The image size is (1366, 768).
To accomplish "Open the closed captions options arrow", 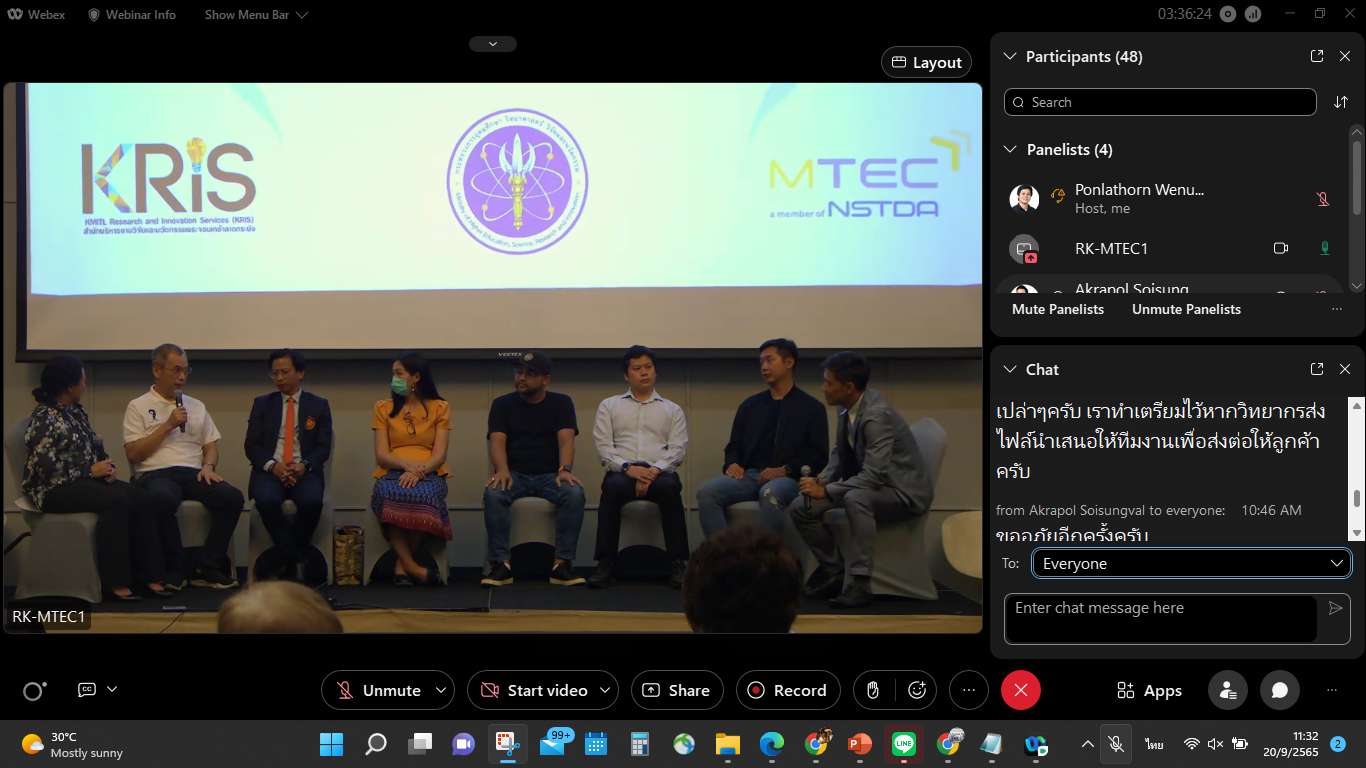I will 112,689.
